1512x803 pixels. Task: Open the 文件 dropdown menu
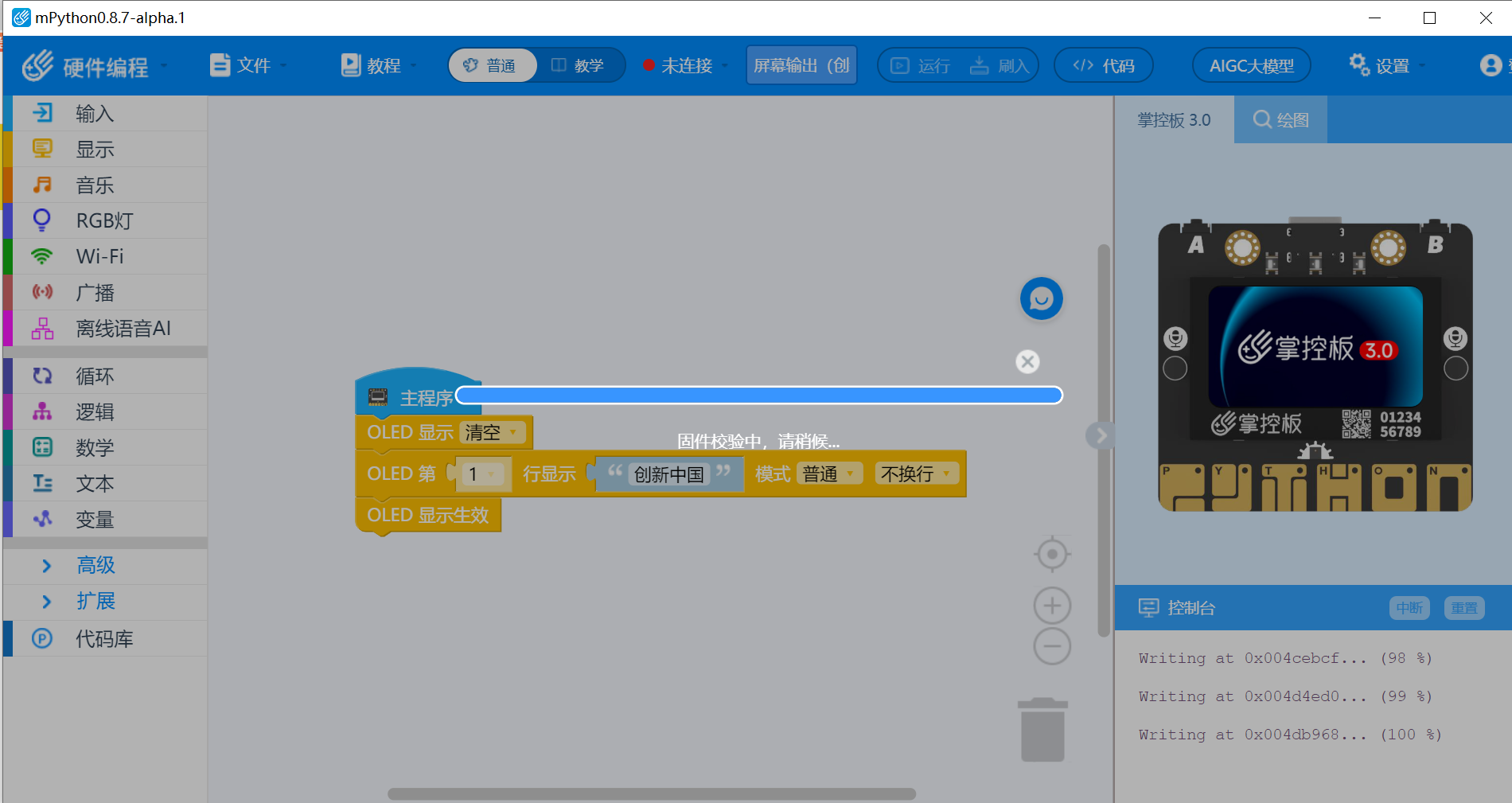(x=247, y=65)
